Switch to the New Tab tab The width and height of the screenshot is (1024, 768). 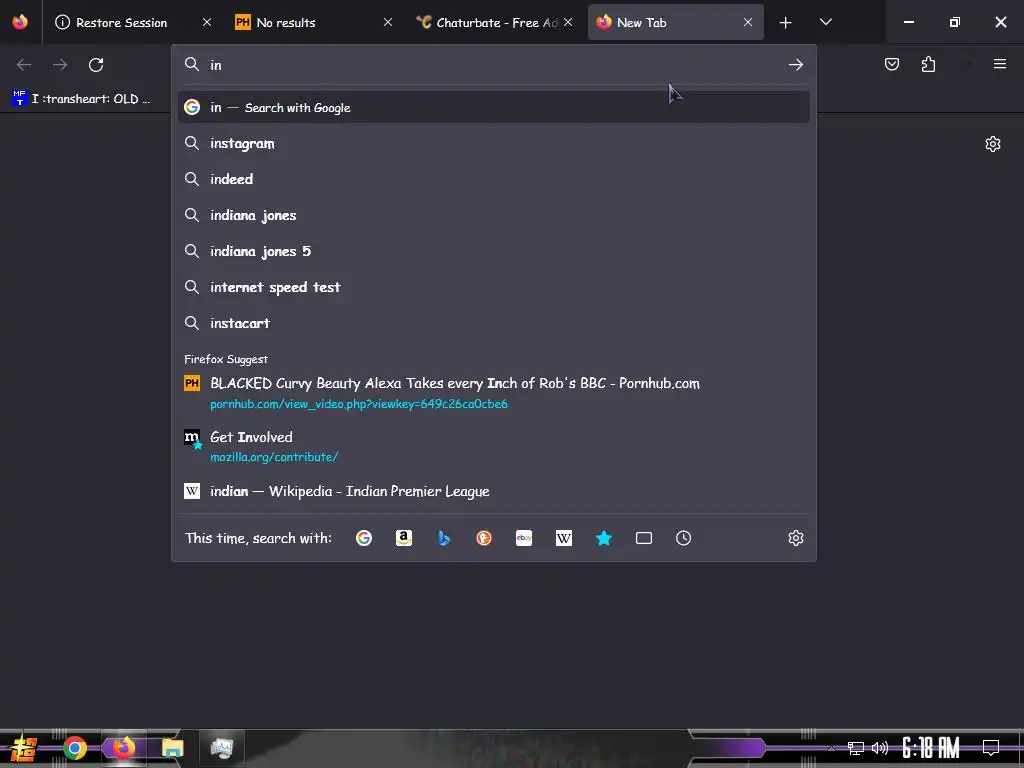point(675,23)
